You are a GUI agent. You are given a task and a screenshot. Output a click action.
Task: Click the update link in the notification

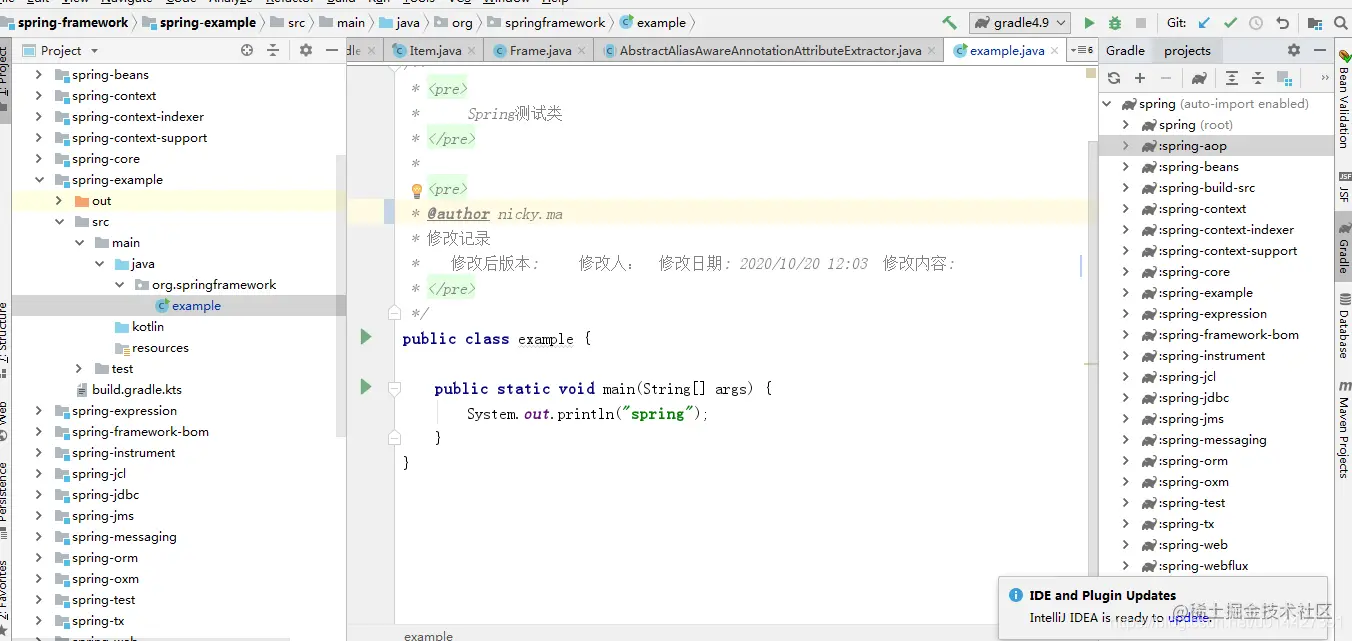(x=1189, y=618)
